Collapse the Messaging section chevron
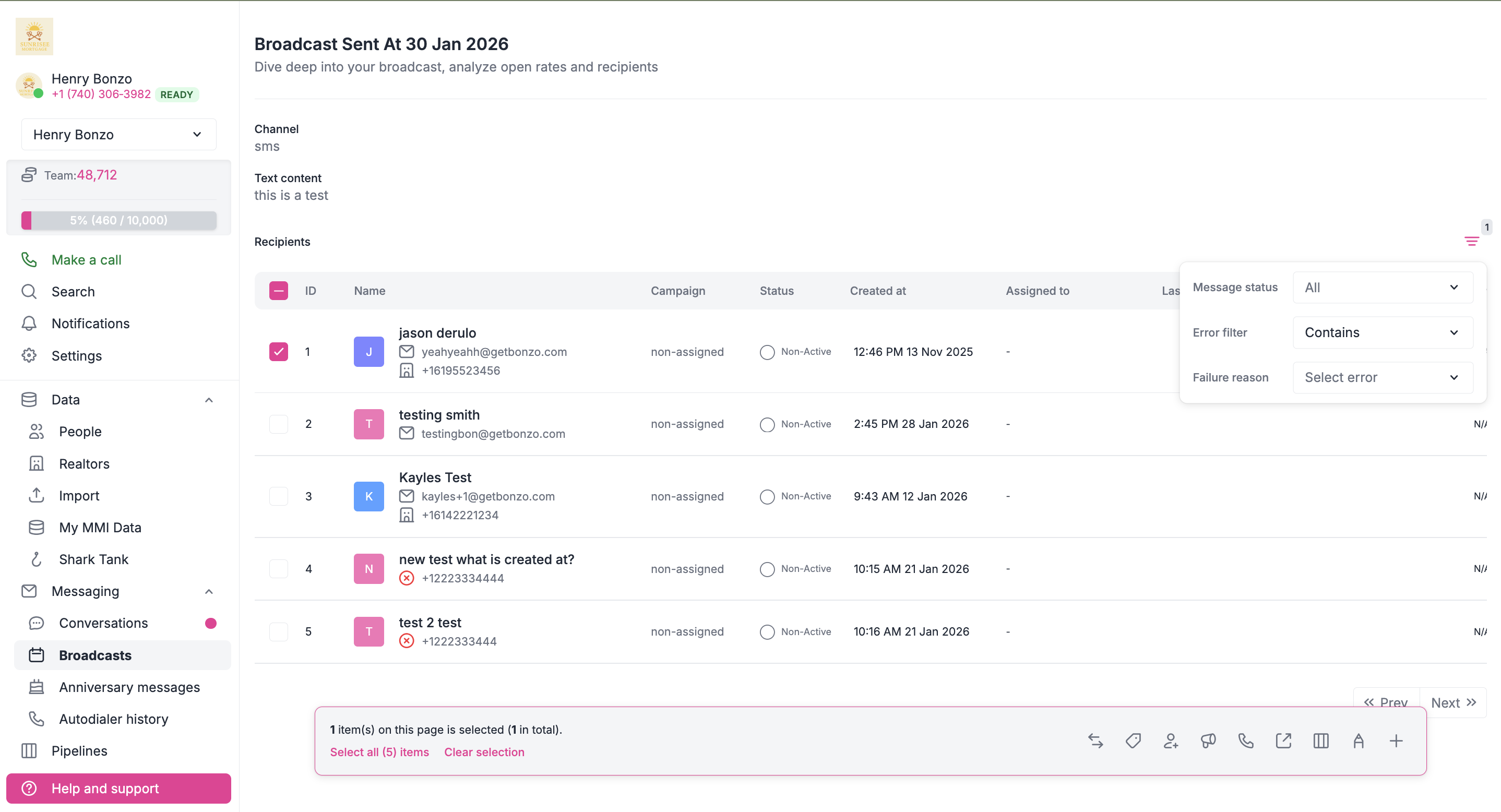1501x812 pixels. click(209, 592)
